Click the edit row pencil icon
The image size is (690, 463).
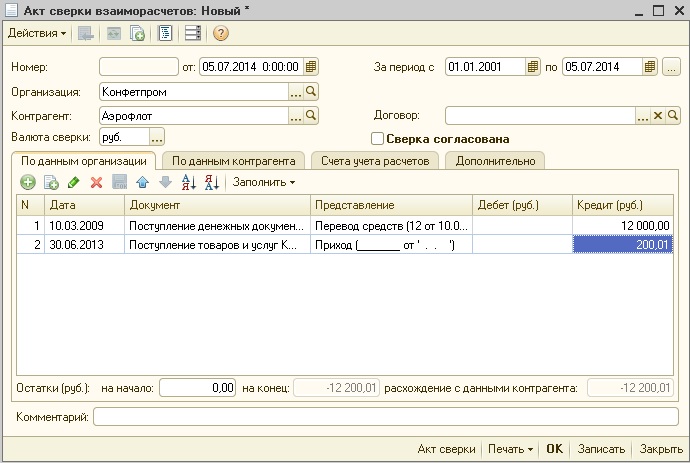tap(73, 182)
